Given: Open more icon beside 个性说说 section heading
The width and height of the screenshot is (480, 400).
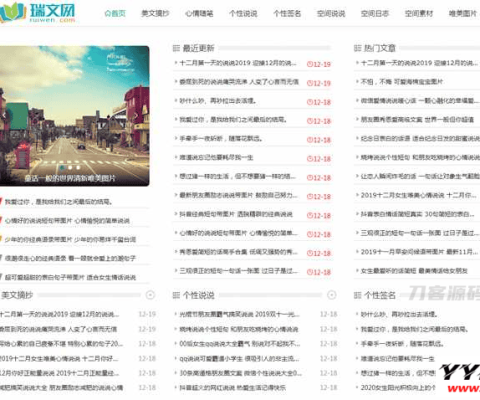Looking at the screenshot, I should point(331,295).
